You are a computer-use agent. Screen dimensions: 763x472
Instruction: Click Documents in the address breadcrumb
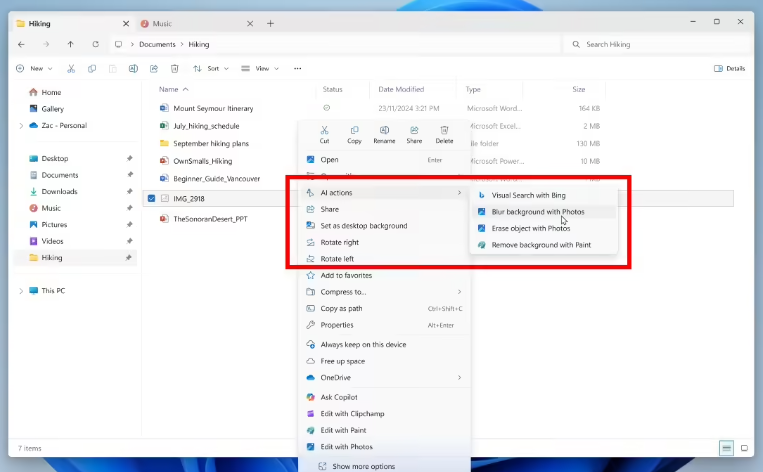tap(157, 44)
